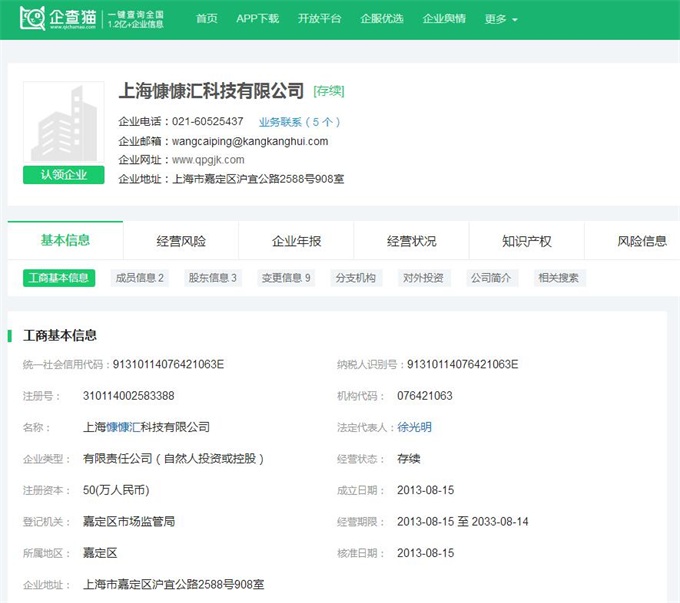Switch to the 企业年报 tab
This screenshot has height=603, width=680.
297,241
